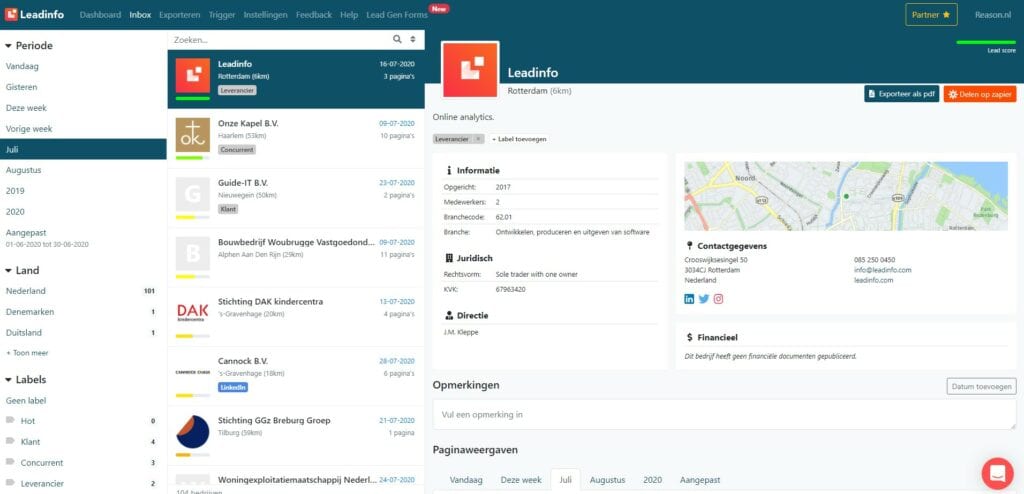Open Instagram icon under Contactgegevens
The image size is (1024, 494).
pos(718,299)
